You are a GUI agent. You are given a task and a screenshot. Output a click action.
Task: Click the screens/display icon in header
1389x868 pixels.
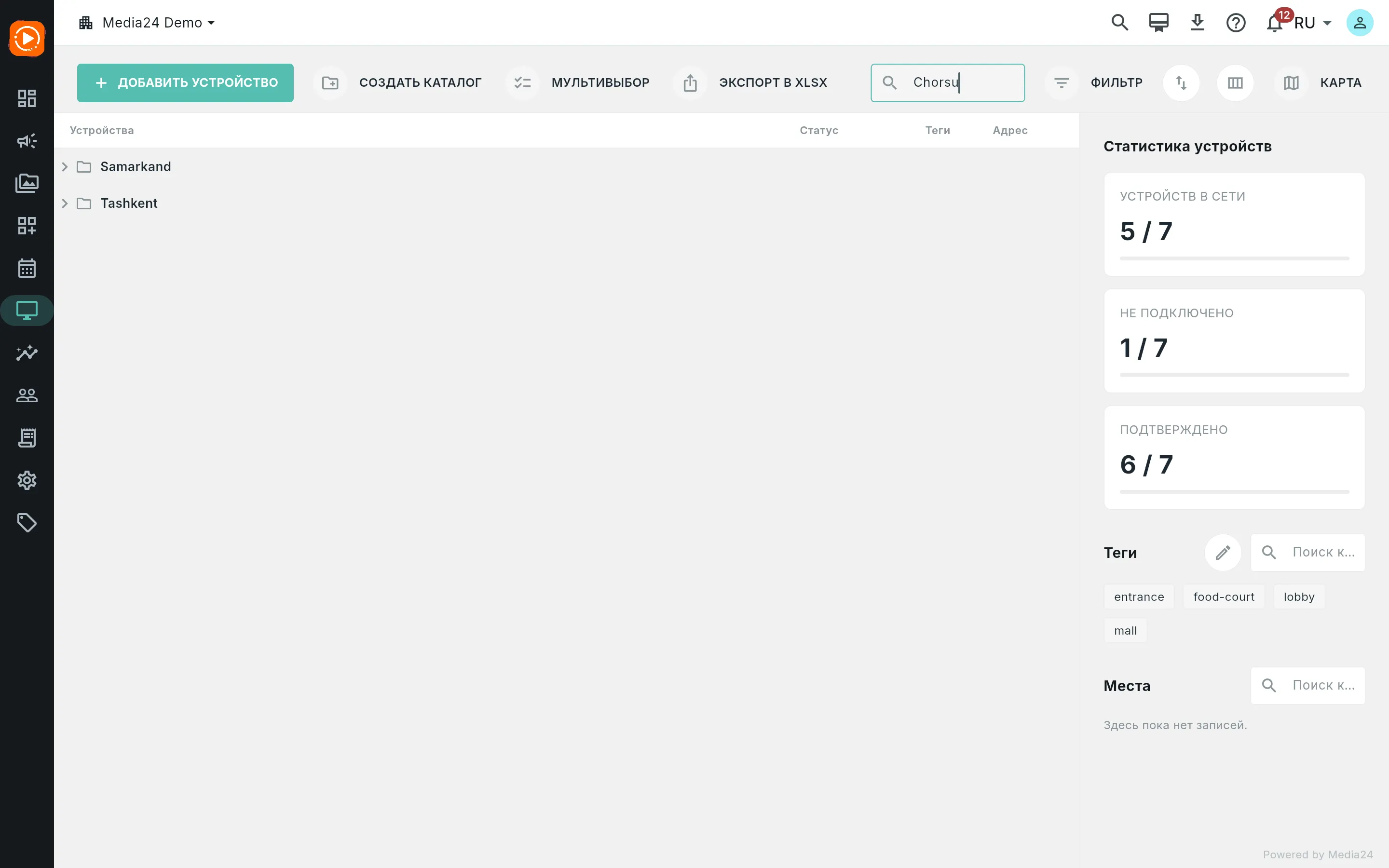(x=1159, y=23)
